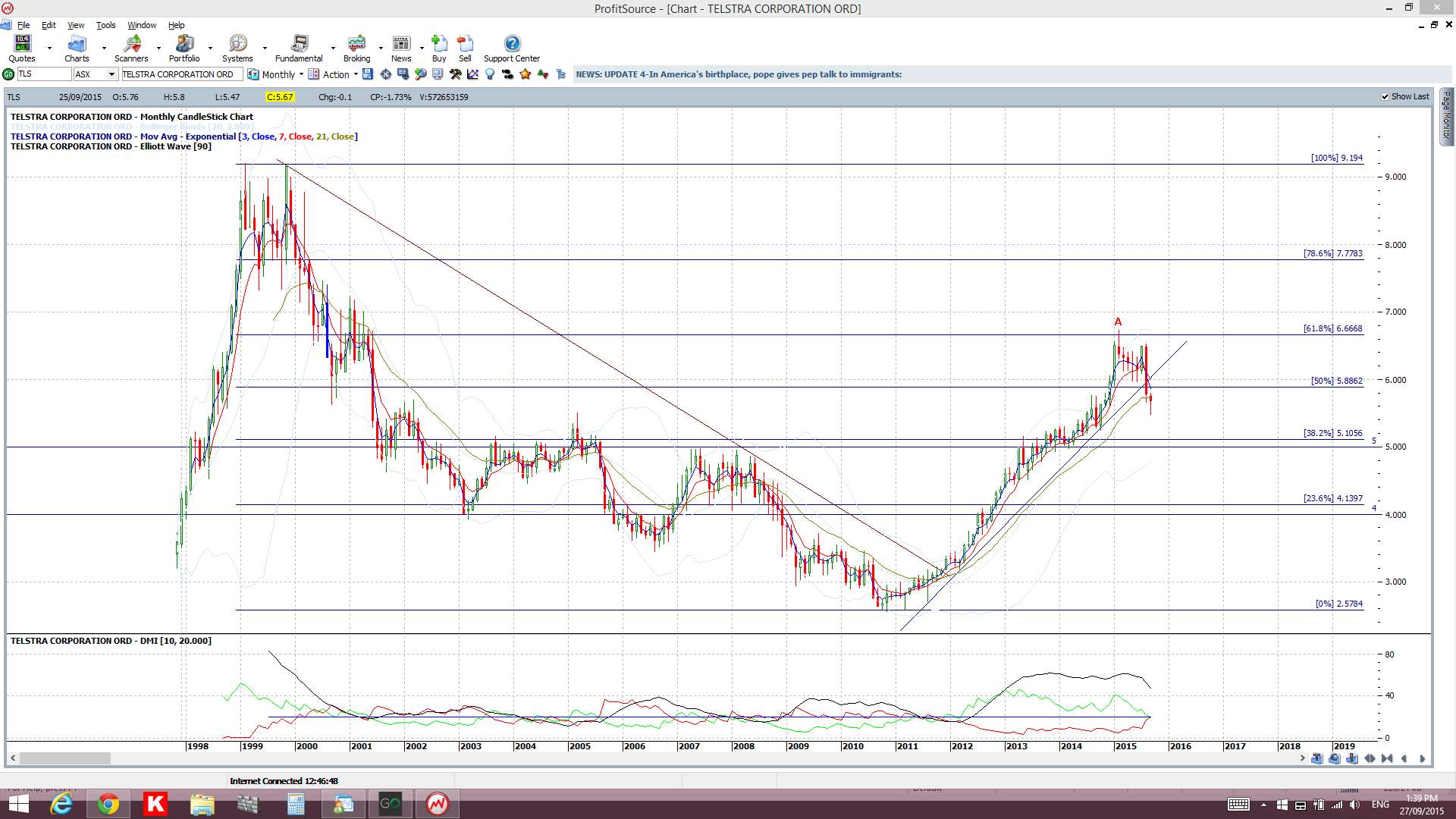1456x819 pixels.
Task: Expand the Systems dropdown arrow
Action: 265,48
